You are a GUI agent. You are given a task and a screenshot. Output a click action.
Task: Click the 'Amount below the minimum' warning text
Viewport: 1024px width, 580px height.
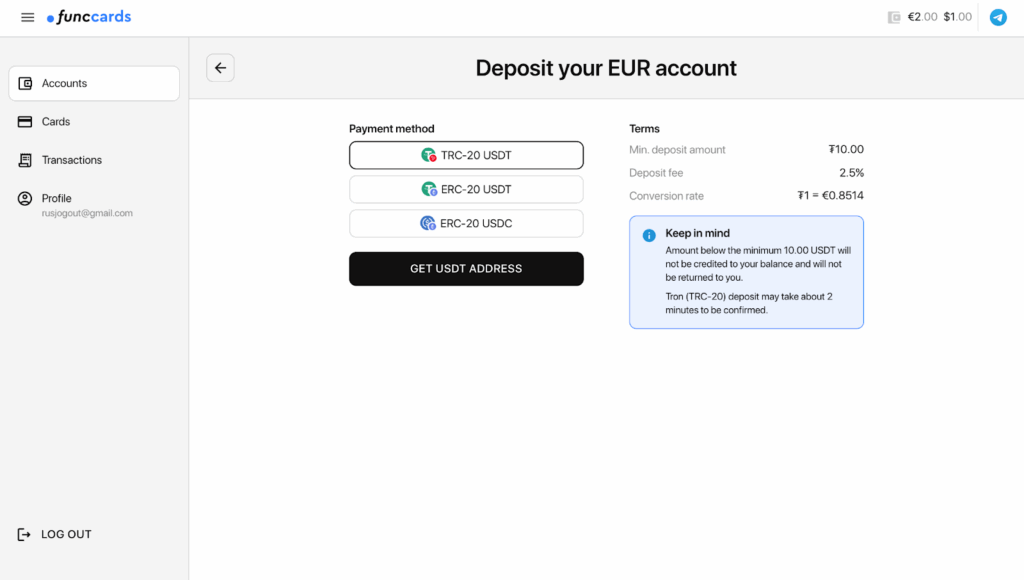tap(758, 264)
